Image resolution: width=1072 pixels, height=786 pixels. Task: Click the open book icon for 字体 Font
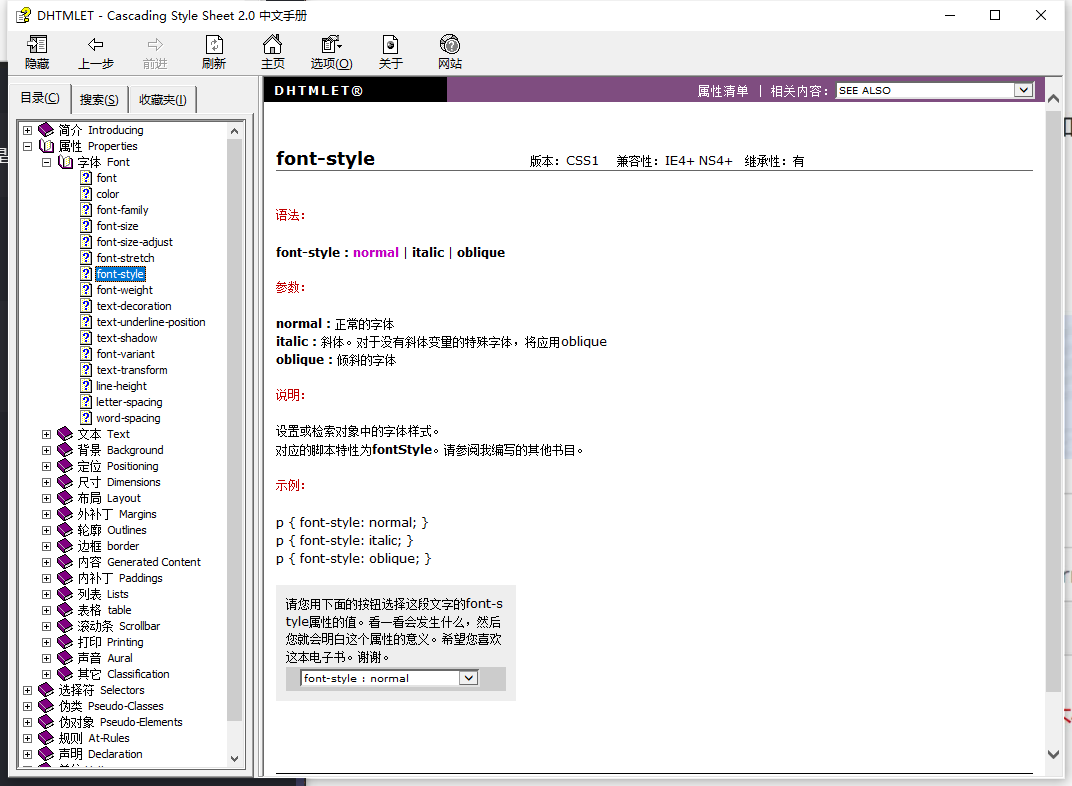tap(65, 162)
